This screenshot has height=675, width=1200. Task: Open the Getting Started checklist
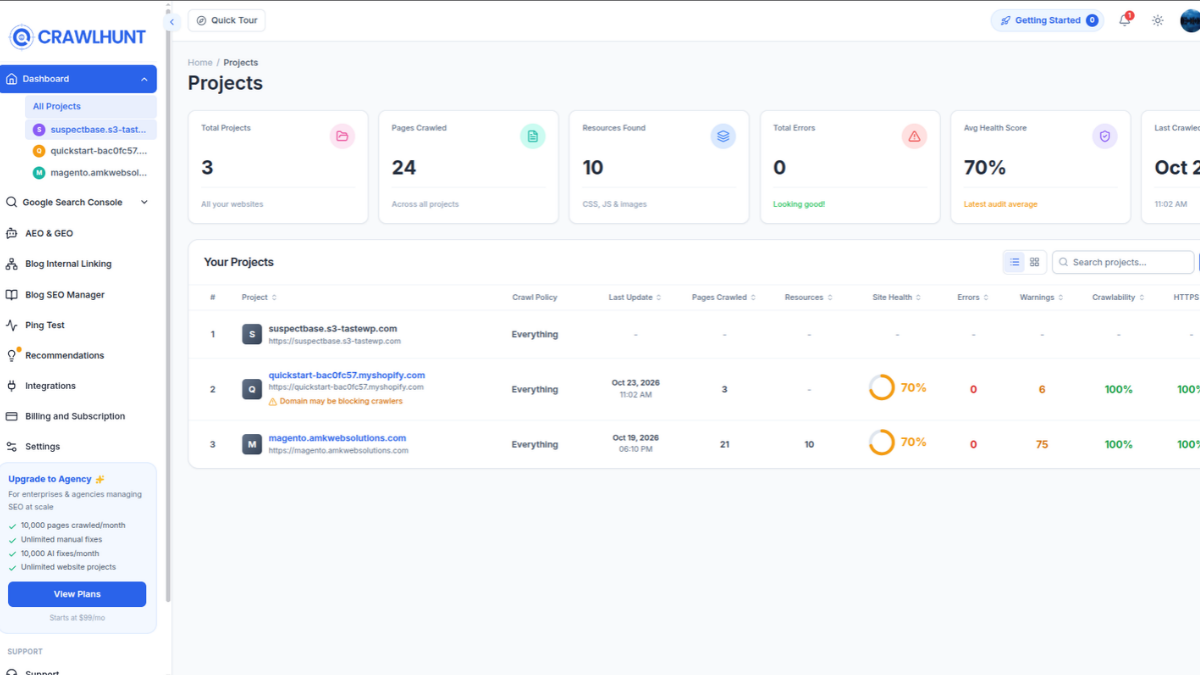[x=1047, y=20]
